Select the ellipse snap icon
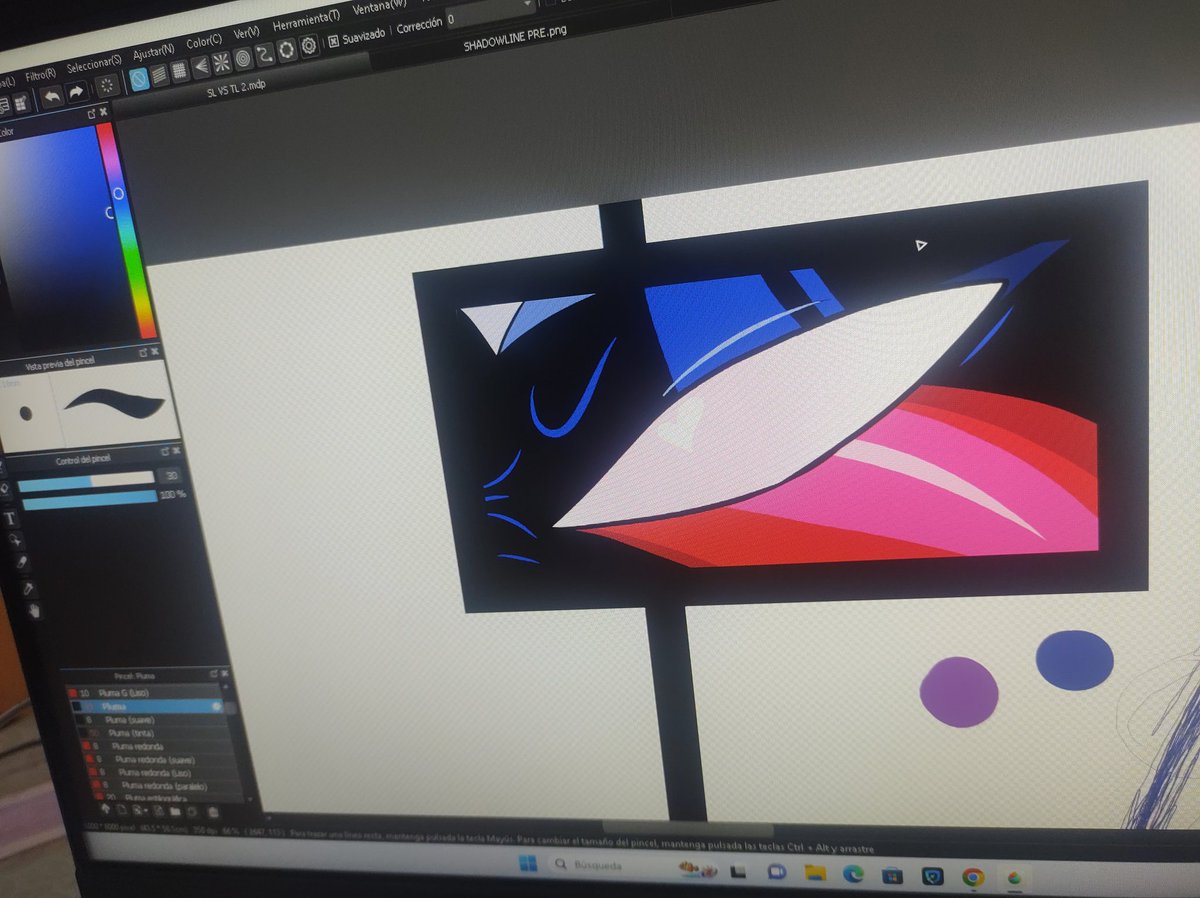The height and width of the screenshot is (898, 1200). click(x=243, y=56)
